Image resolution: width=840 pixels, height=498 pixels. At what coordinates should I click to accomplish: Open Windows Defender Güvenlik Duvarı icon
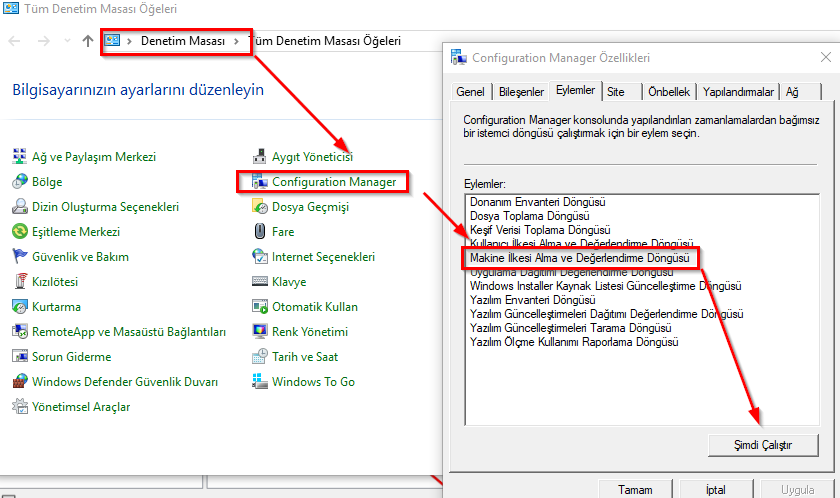tap(20, 382)
